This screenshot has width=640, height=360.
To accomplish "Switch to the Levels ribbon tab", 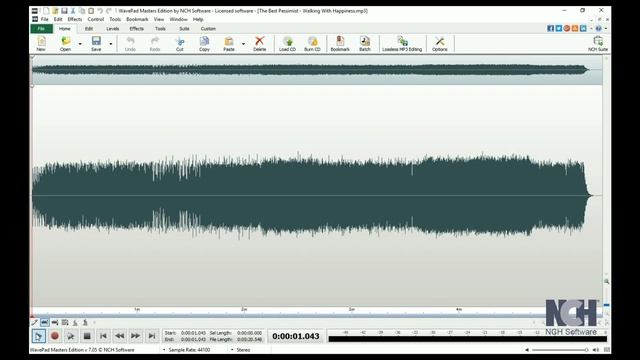I will [112, 29].
